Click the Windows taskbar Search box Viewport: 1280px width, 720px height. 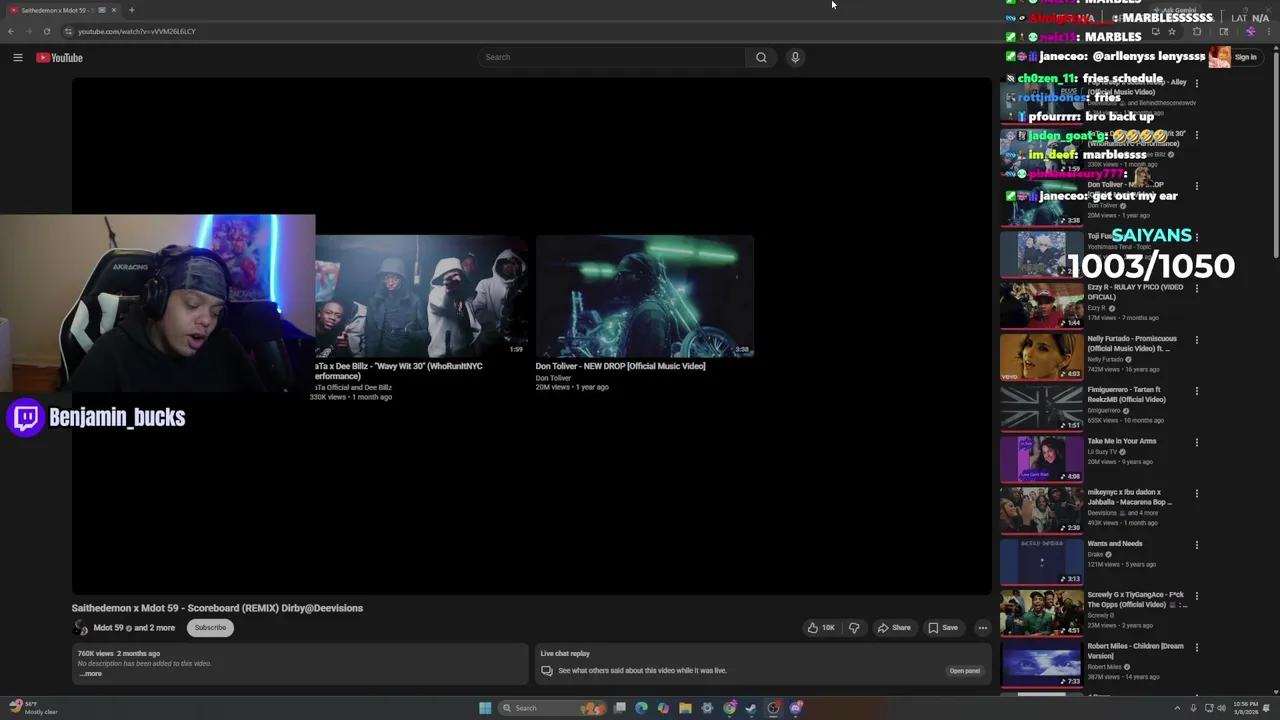click(x=552, y=708)
